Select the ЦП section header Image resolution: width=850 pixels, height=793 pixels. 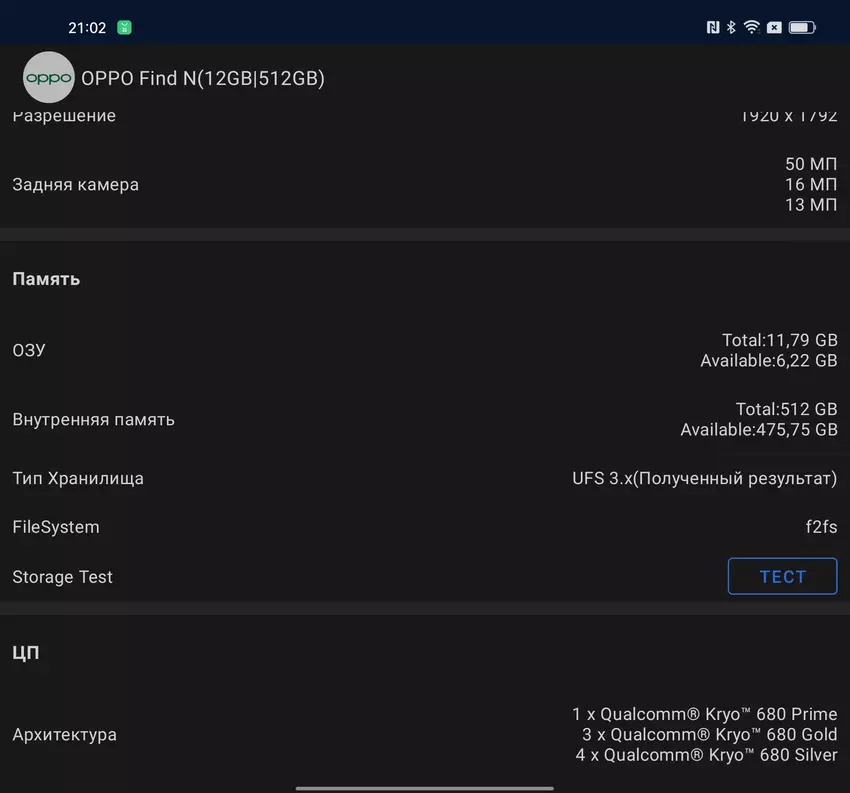click(x=26, y=653)
